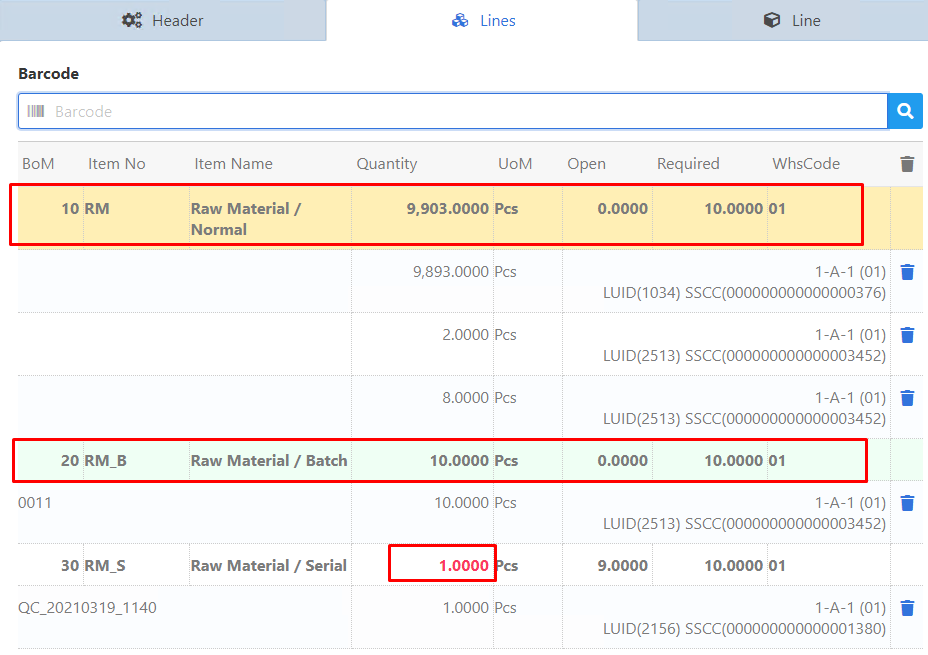Click the Item No column header
Viewport: 928px width, 655px height.
pos(117,164)
